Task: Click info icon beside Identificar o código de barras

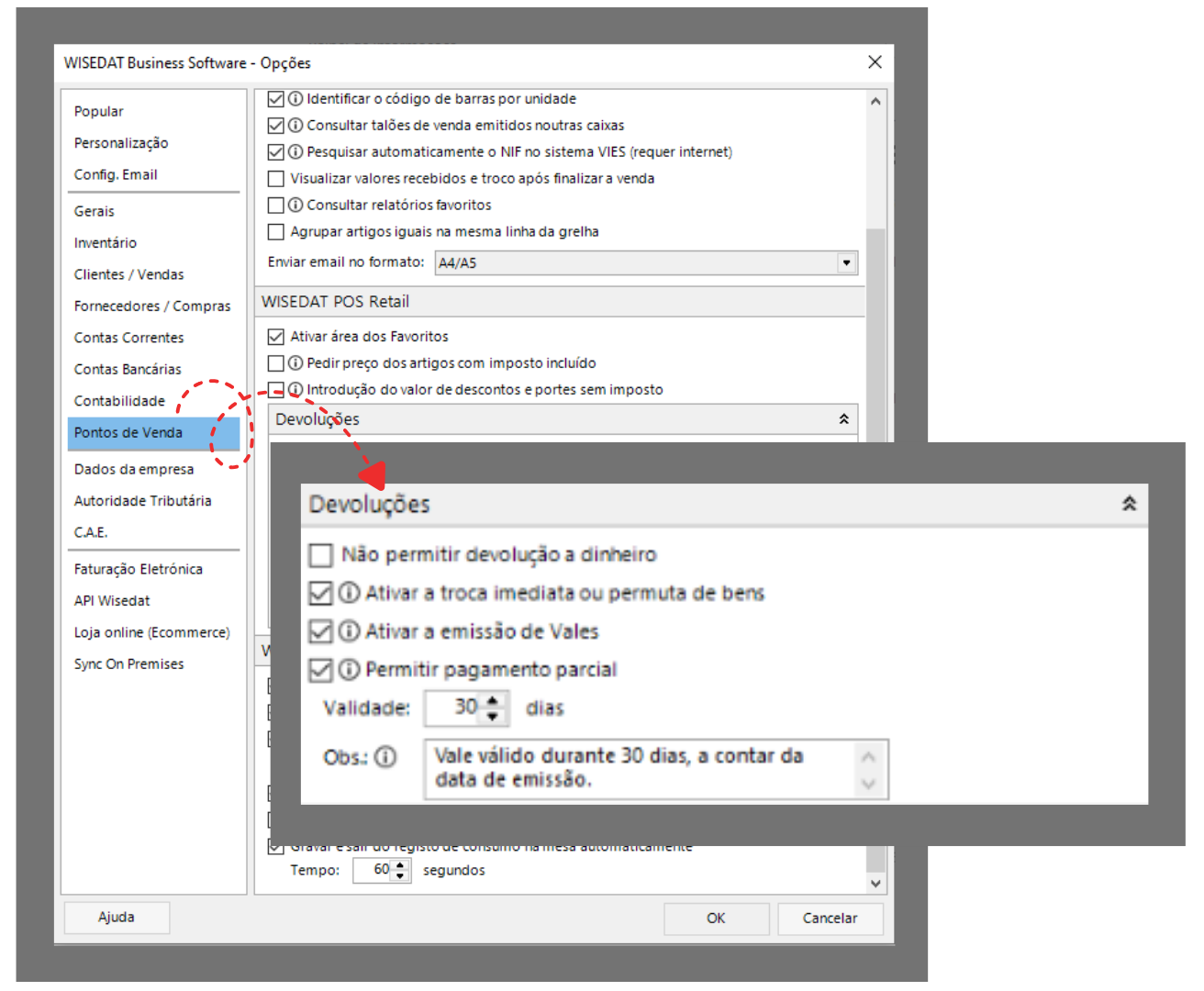Action: (x=295, y=99)
